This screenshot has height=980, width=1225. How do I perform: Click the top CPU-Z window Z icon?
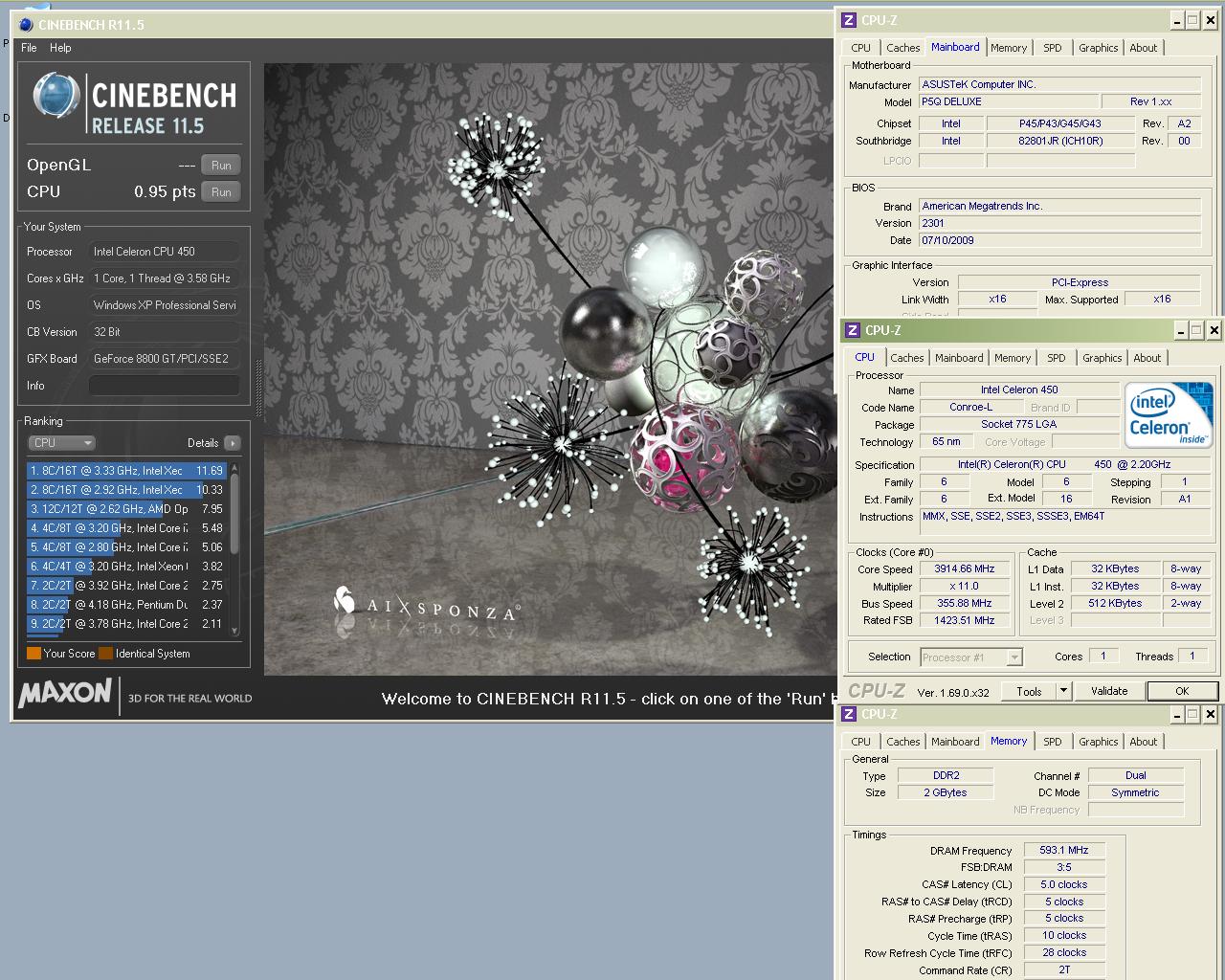(849, 20)
